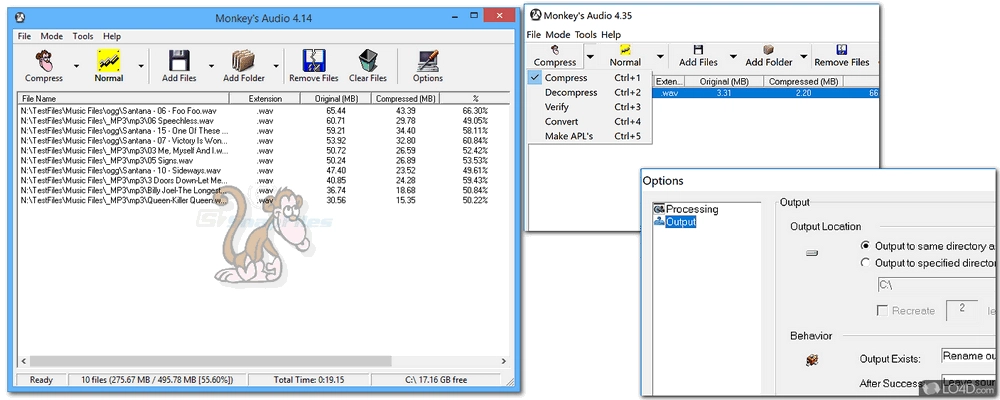This screenshot has width=1000, height=400.
Task: Click the Behavior section icon in Options
Action: pos(812,360)
